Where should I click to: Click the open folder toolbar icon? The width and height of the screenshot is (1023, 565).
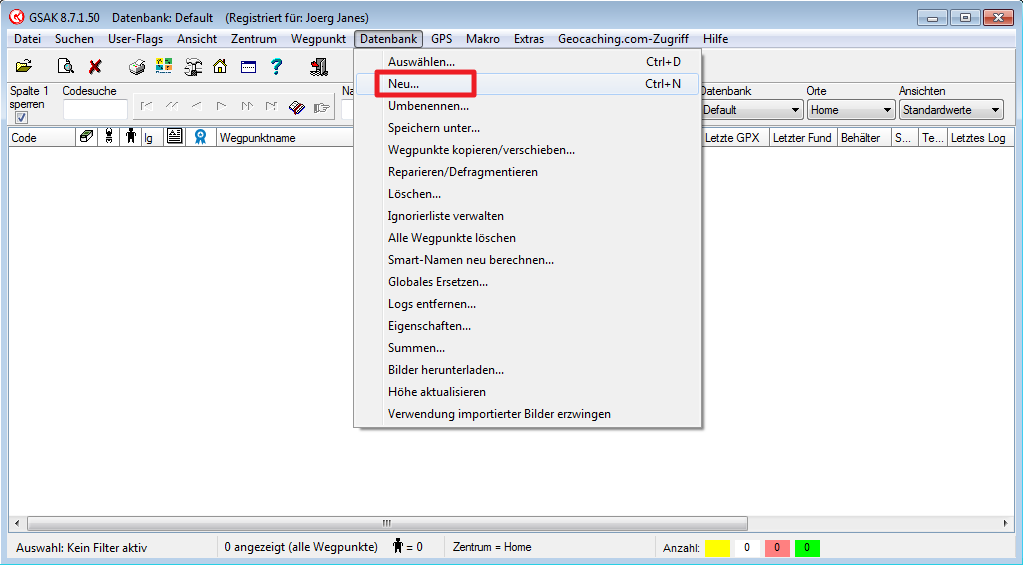pyautogui.click(x=23, y=66)
